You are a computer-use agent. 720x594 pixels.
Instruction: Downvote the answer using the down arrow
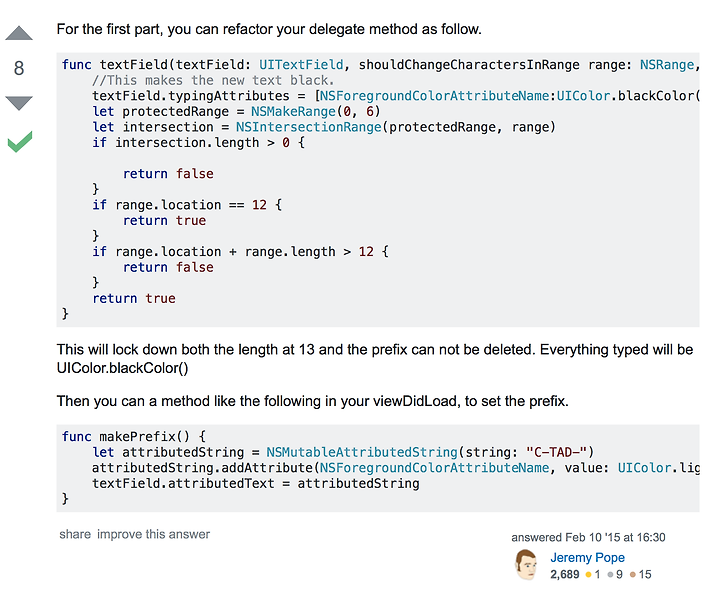pos(19,103)
